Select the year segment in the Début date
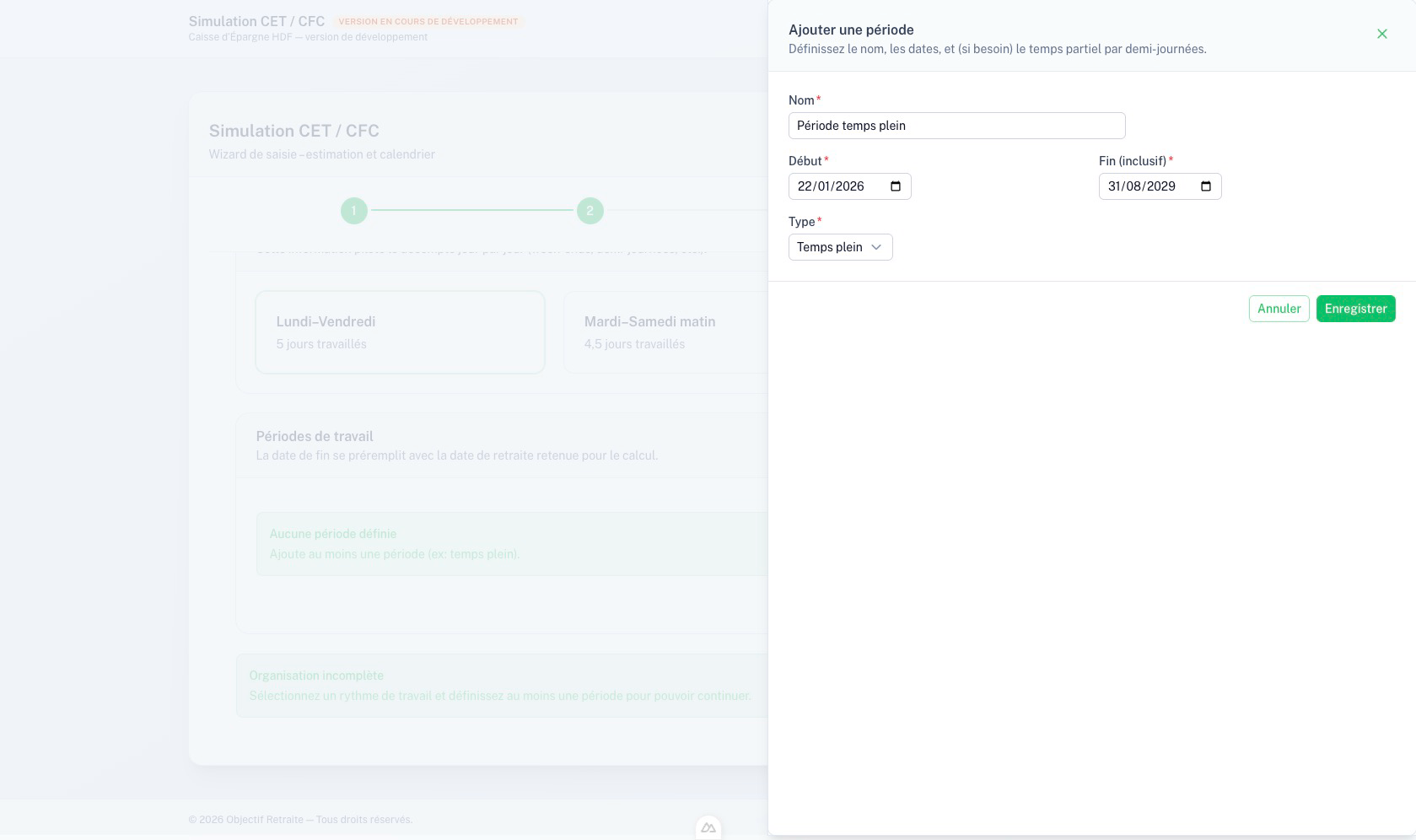The width and height of the screenshot is (1416, 840). point(849,186)
